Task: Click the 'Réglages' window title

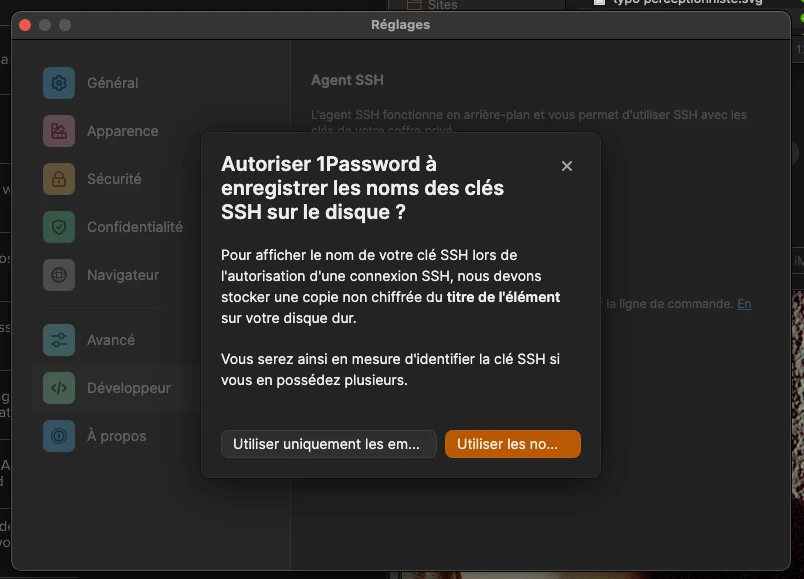Action: tap(400, 25)
